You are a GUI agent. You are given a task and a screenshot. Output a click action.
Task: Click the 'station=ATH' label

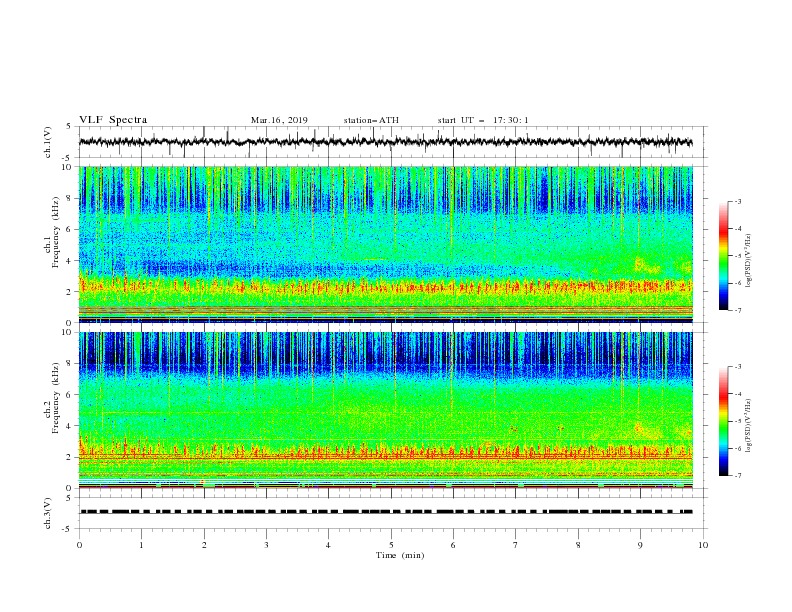click(371, 120)
